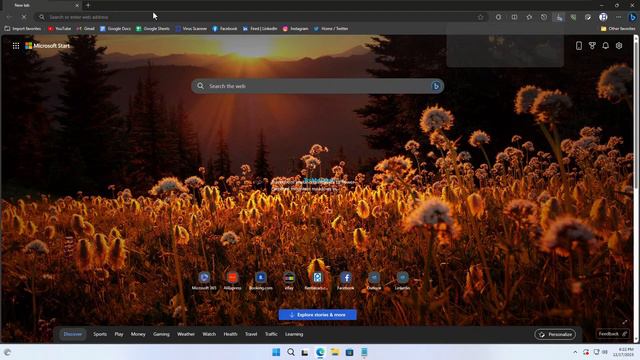The image size is (640, 360).
Task: Focus the browser address bar
Action: [x=261, y=17]
